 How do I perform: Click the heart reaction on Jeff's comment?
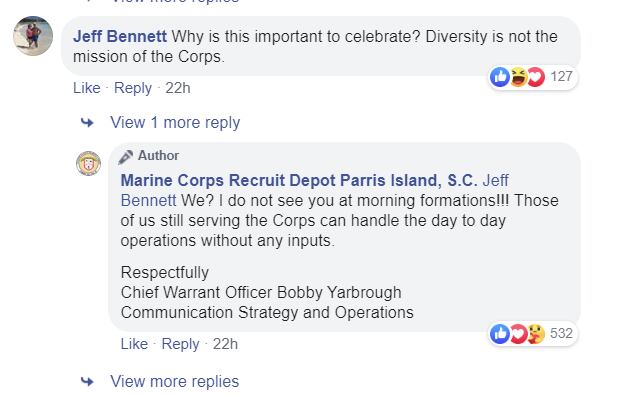[536, 77]
